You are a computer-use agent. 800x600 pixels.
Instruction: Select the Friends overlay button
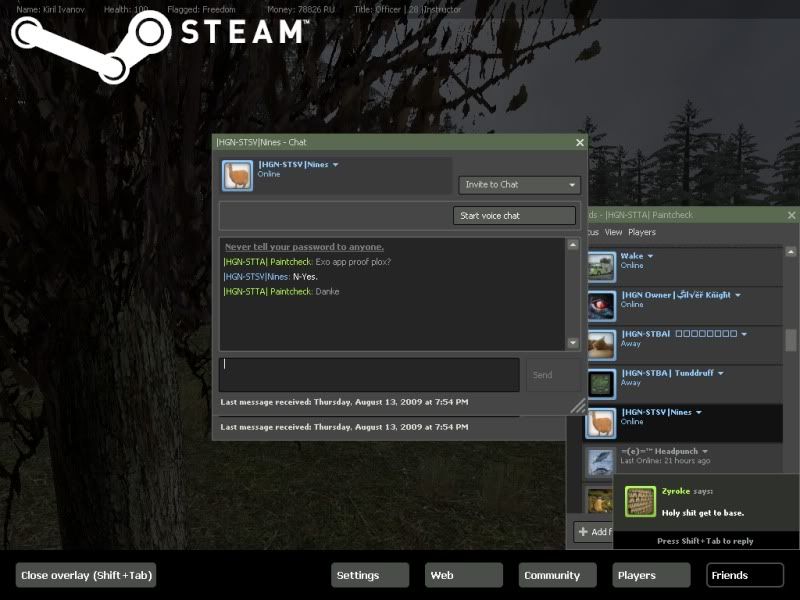(x=745, y=576)
